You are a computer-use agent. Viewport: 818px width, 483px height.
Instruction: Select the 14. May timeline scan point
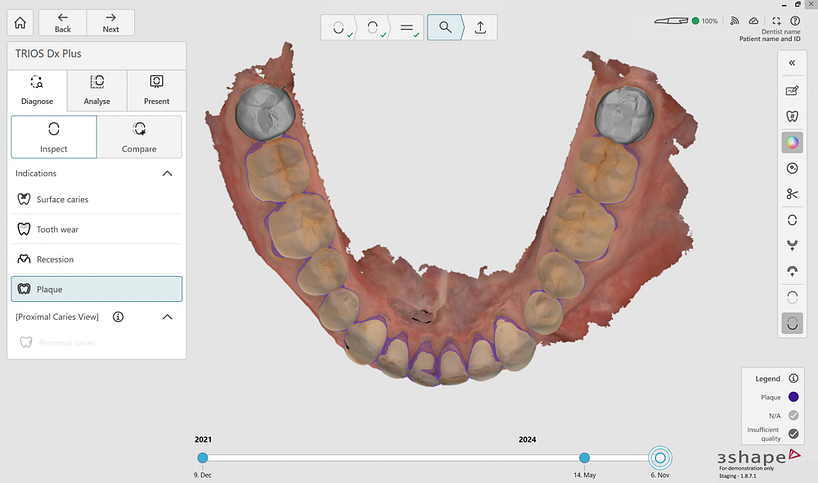(585, 458)
